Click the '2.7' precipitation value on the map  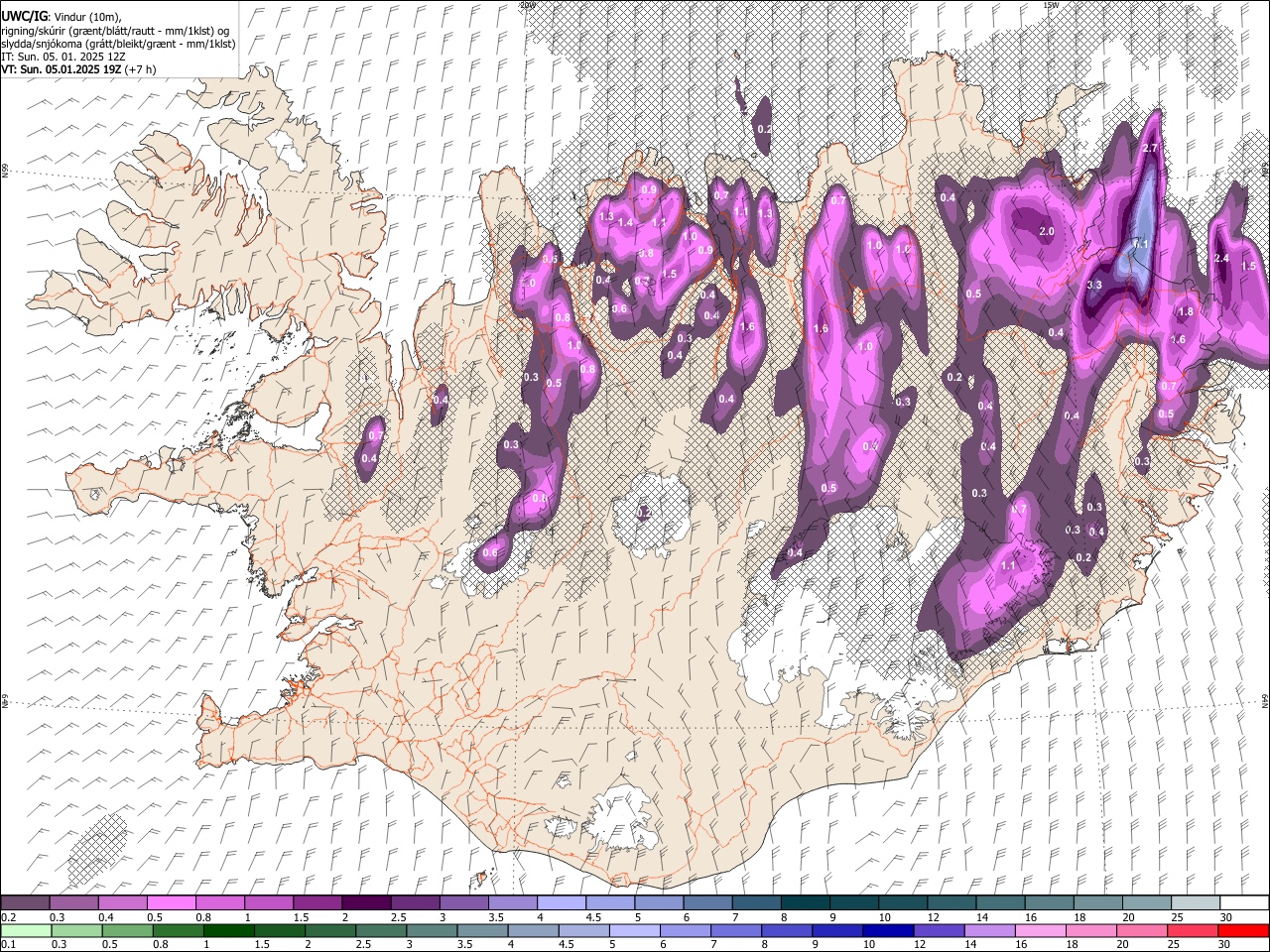[1151, 148]
